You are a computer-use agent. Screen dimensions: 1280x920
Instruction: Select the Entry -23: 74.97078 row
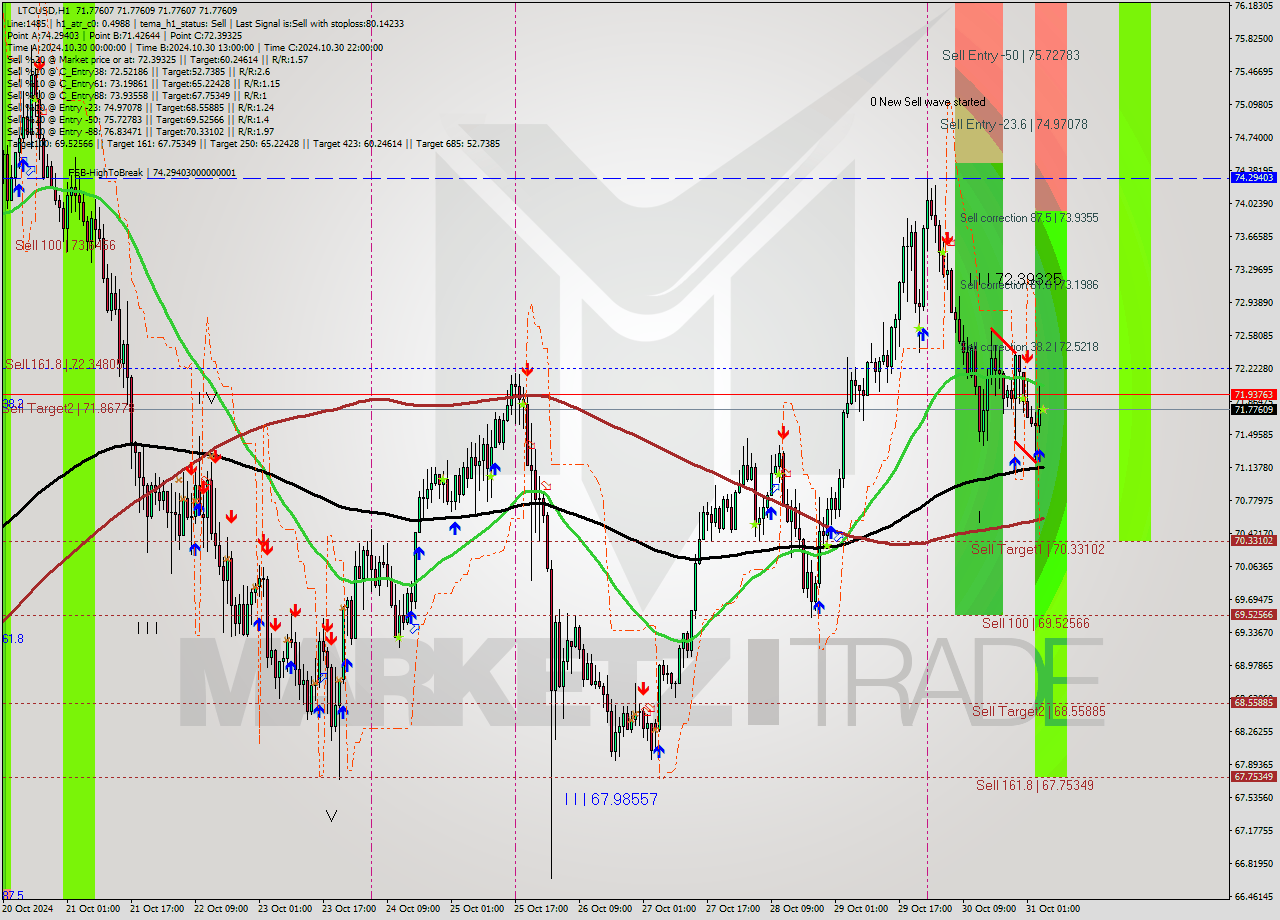tap(140, 107)
